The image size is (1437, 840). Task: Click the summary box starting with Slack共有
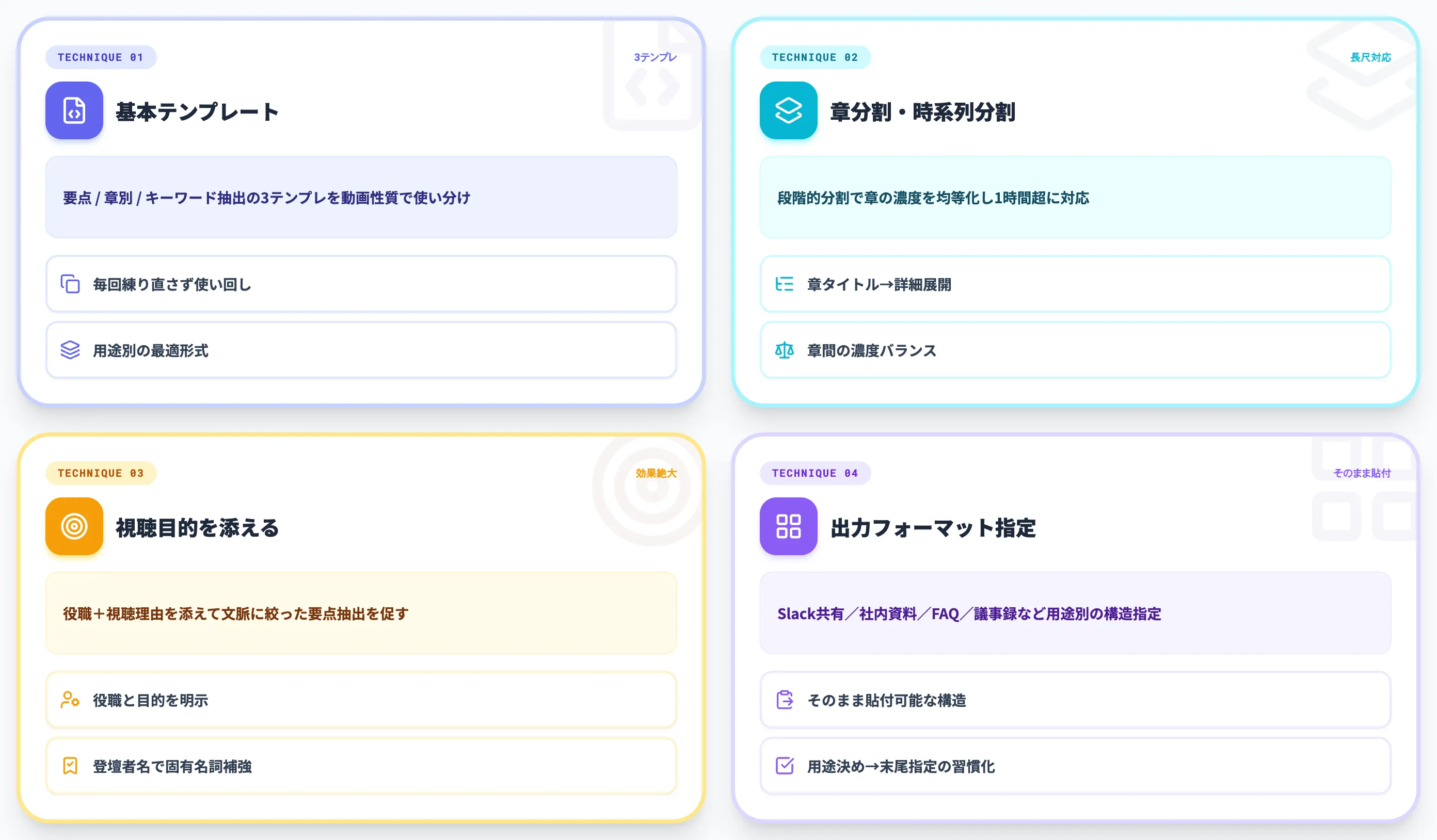pyautogui.click(x=1075, y=613)
